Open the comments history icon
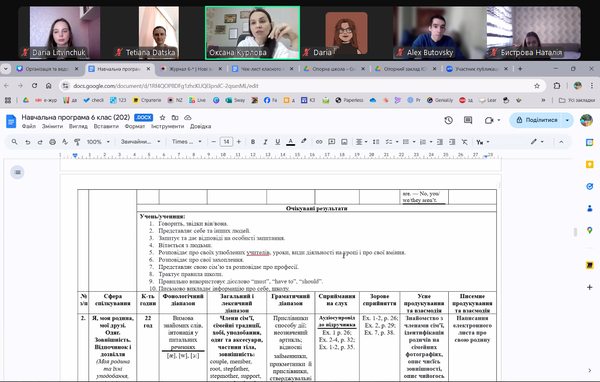This screenshot has height=382, width=600. point(468,120)
